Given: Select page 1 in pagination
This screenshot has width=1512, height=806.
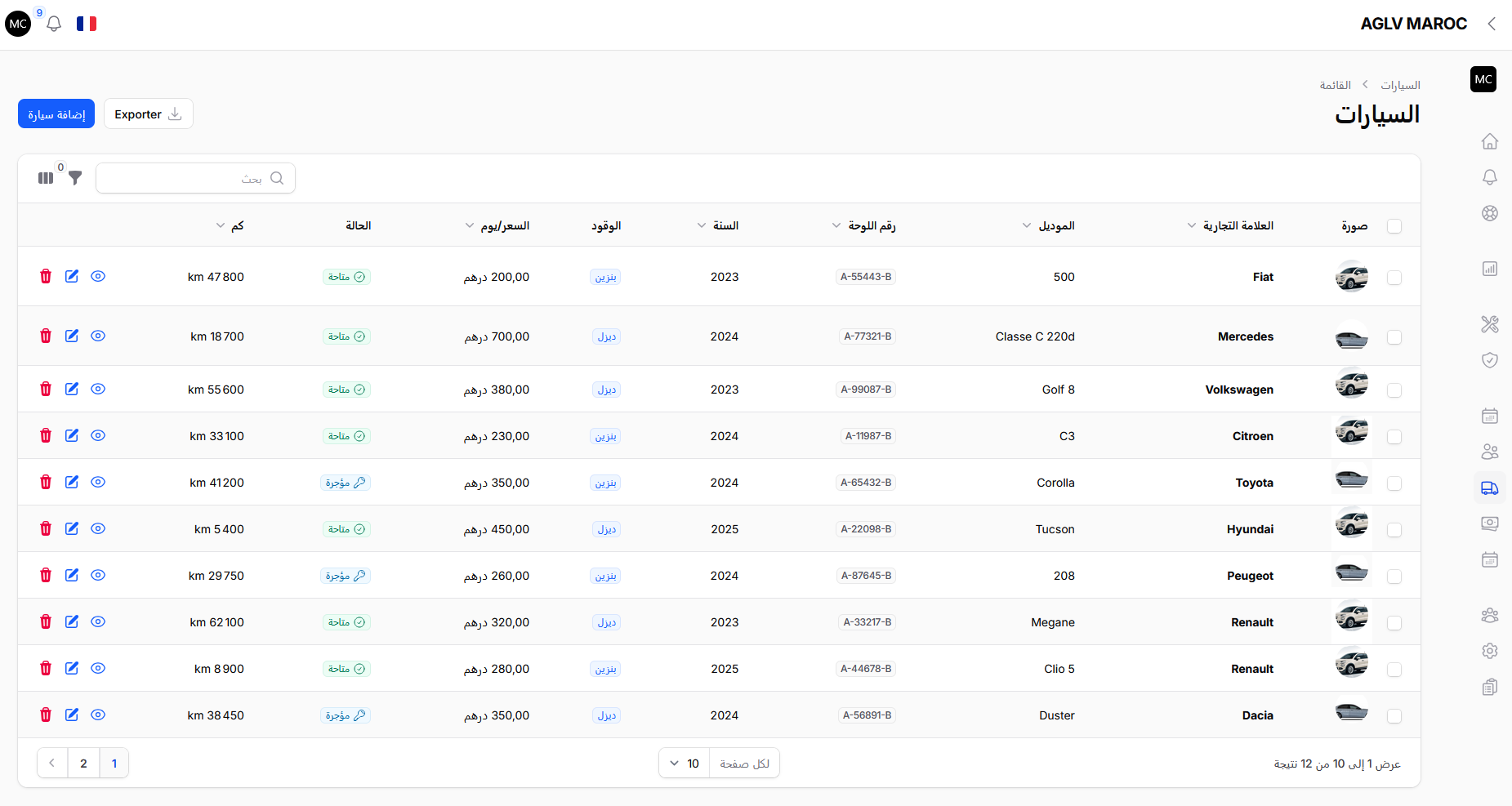Looking at the screenshot, I should point(114,764).
